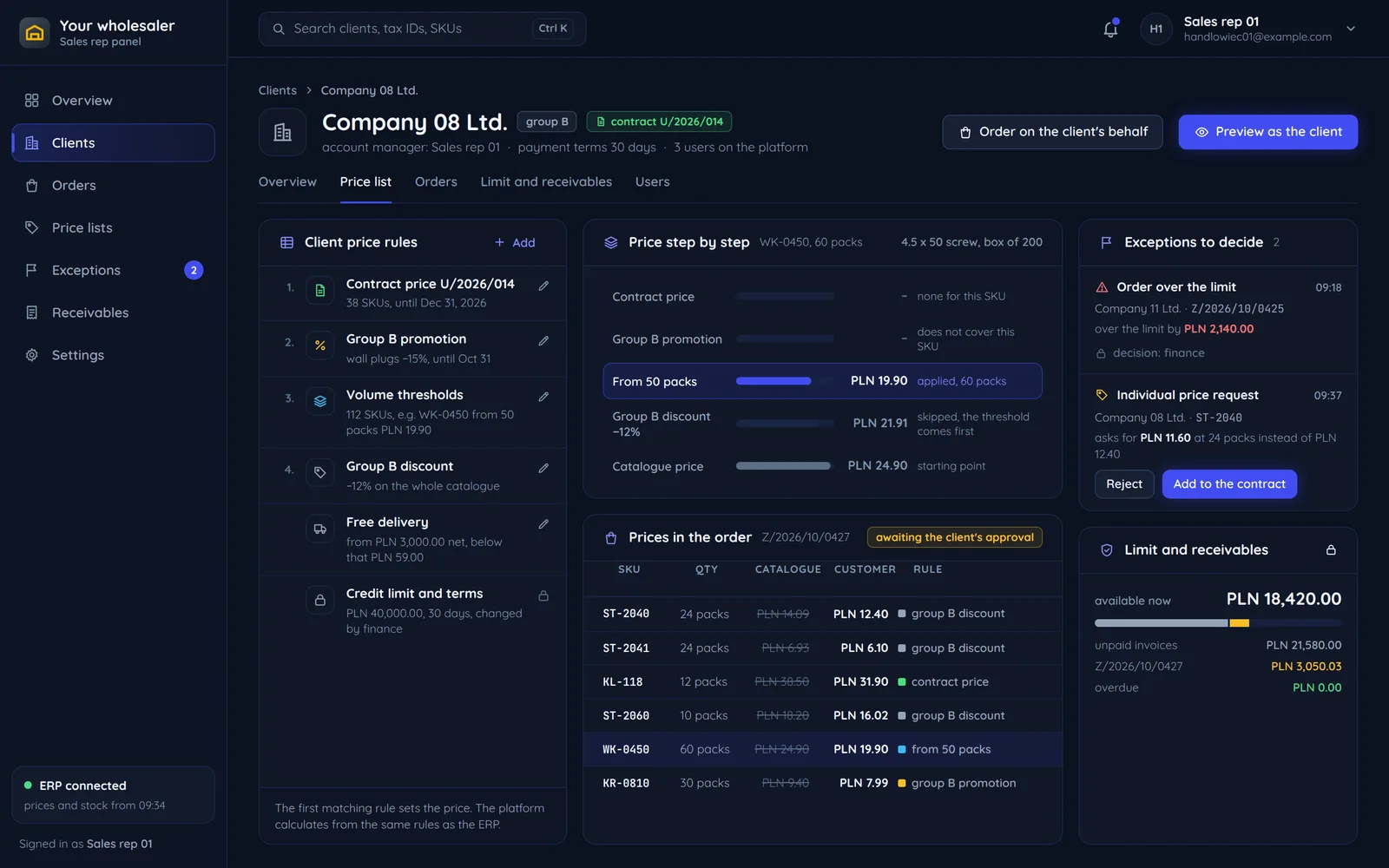1389x868 pixels.
Task: Open Overview in the sidebar
Action: point(113,100)
